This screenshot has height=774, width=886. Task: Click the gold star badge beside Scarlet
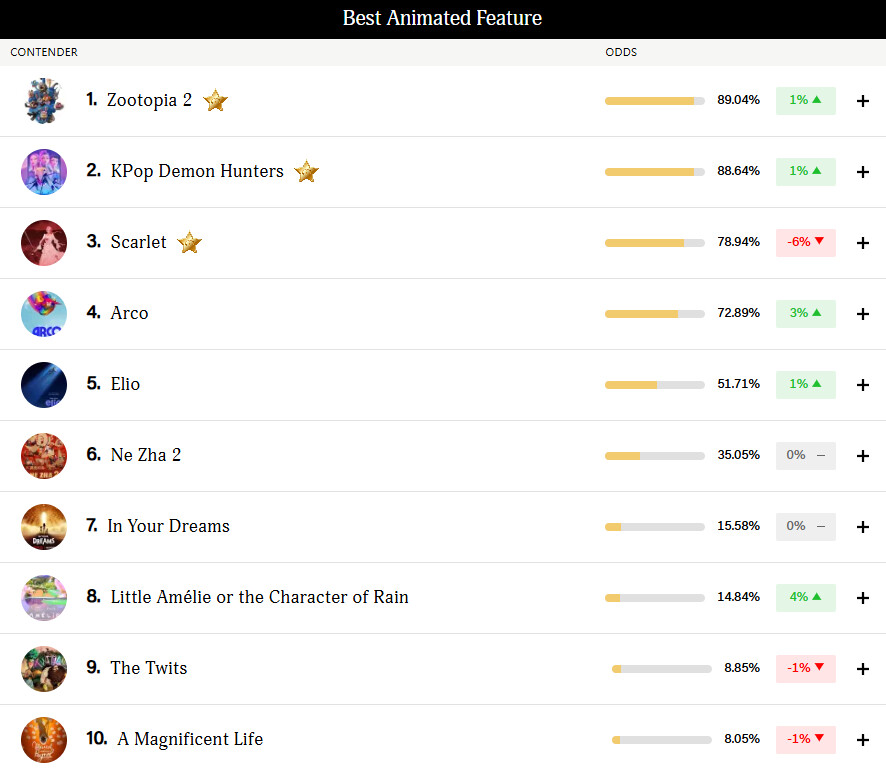click(189, 243)
